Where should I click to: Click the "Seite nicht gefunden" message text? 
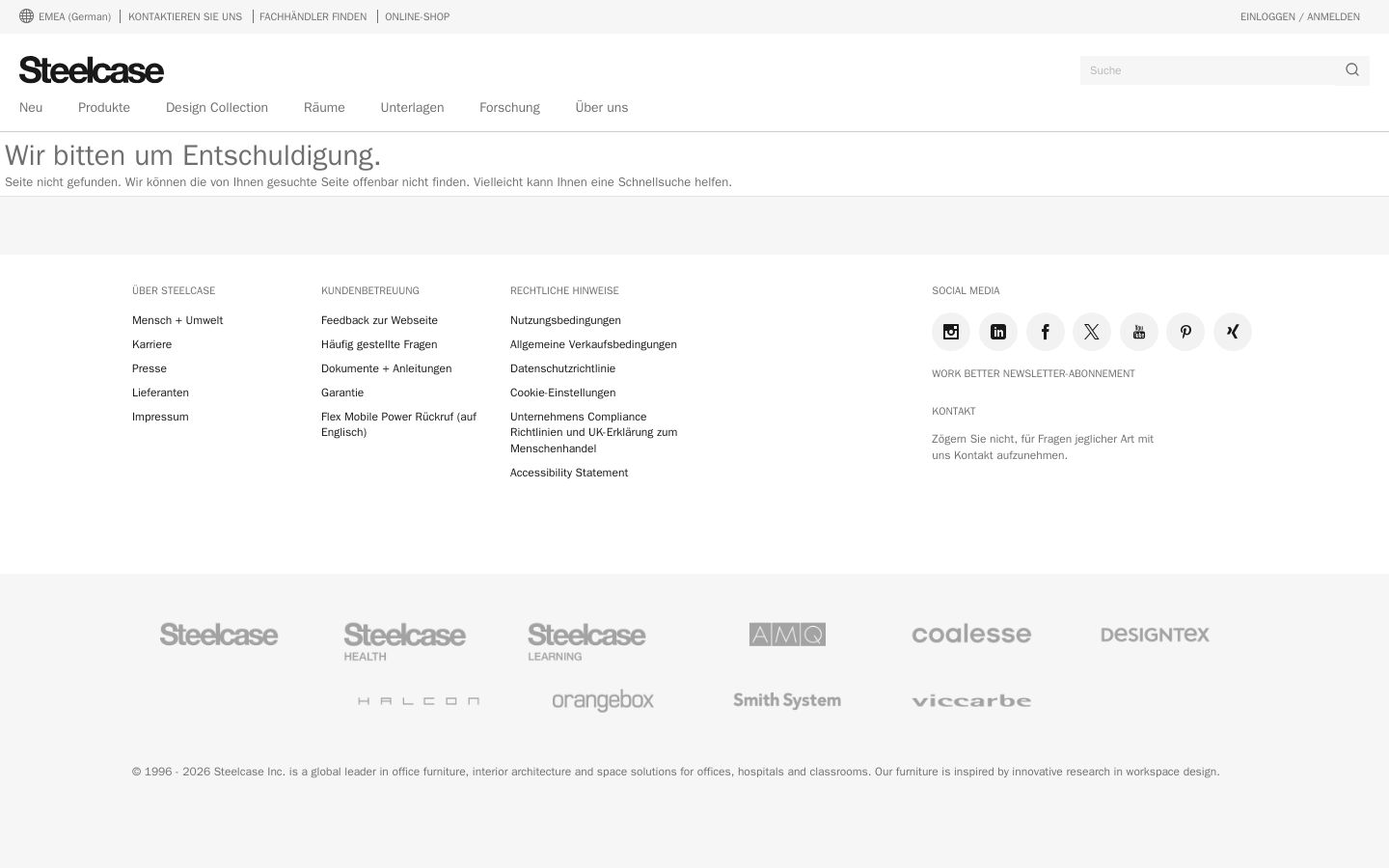coord(368,182)
